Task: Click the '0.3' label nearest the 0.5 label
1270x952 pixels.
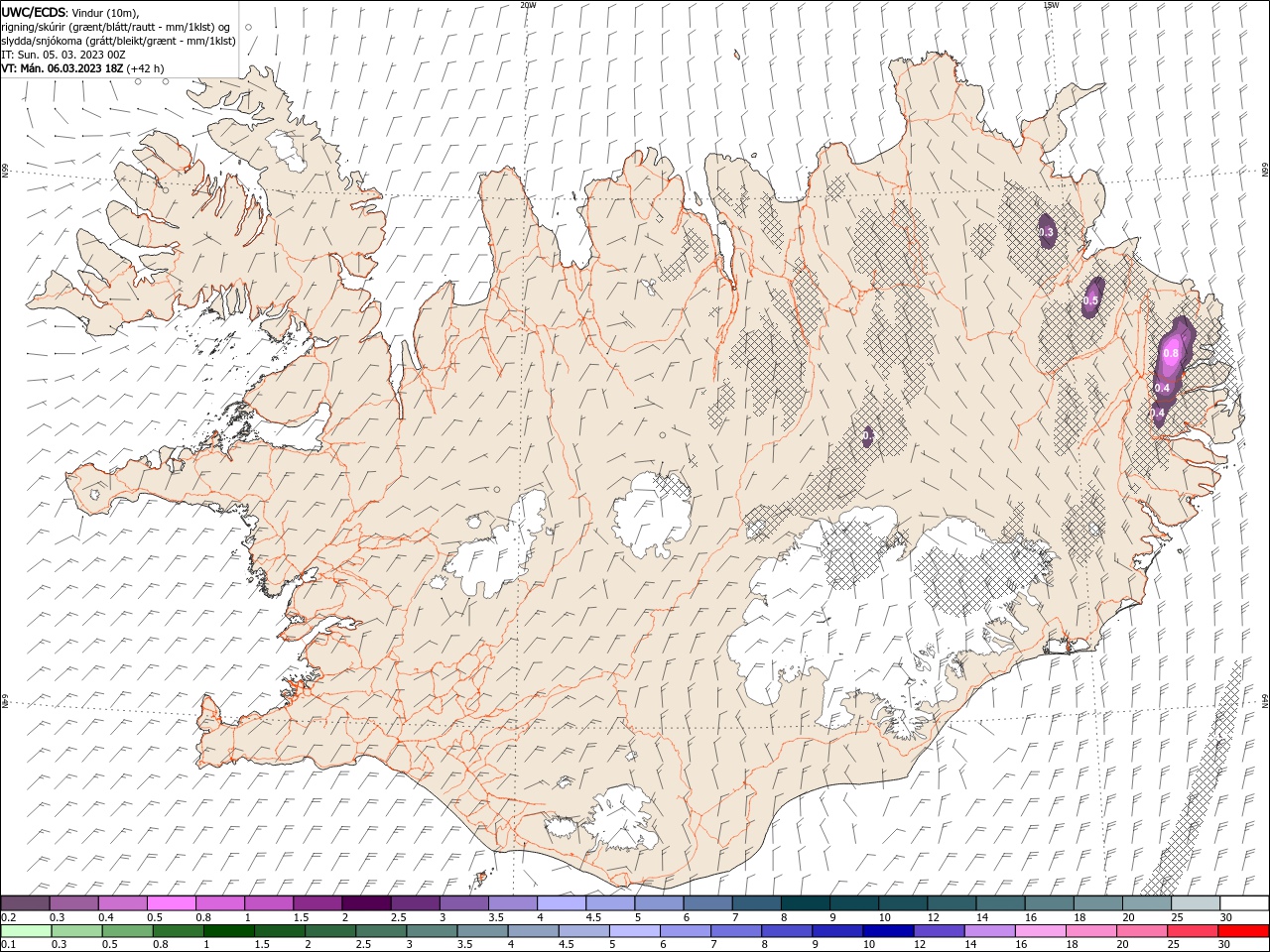Action: 1047,232
